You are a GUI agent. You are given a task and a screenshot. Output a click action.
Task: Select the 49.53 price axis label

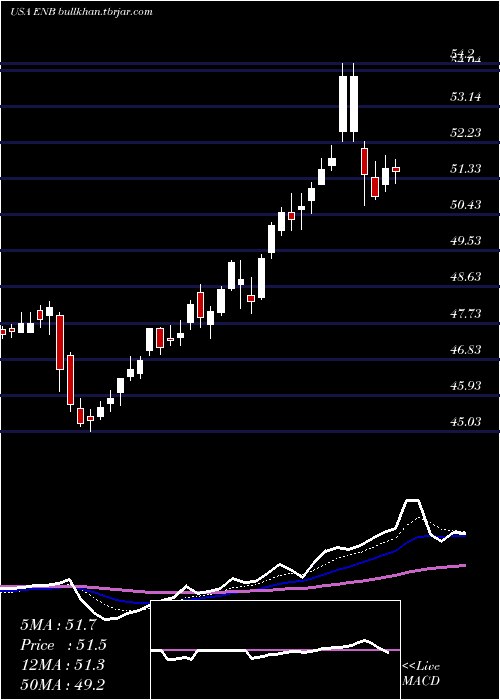466,241
